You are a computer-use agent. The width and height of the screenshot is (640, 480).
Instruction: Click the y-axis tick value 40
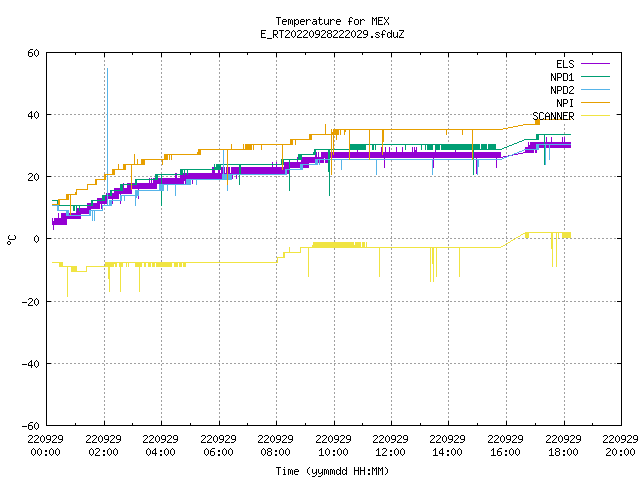(x=33, y=115)
